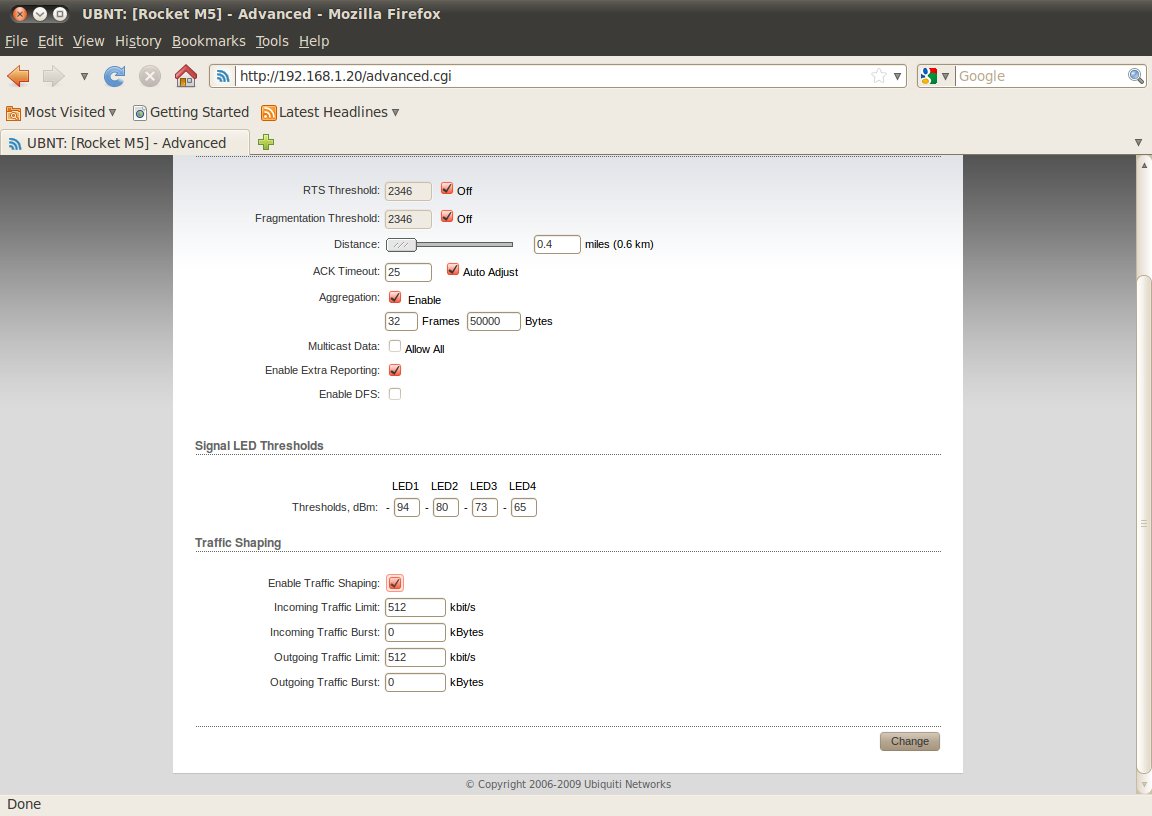Click into the Google search field
Viewport: 1152px width, 816px height.
(1041, 76)
